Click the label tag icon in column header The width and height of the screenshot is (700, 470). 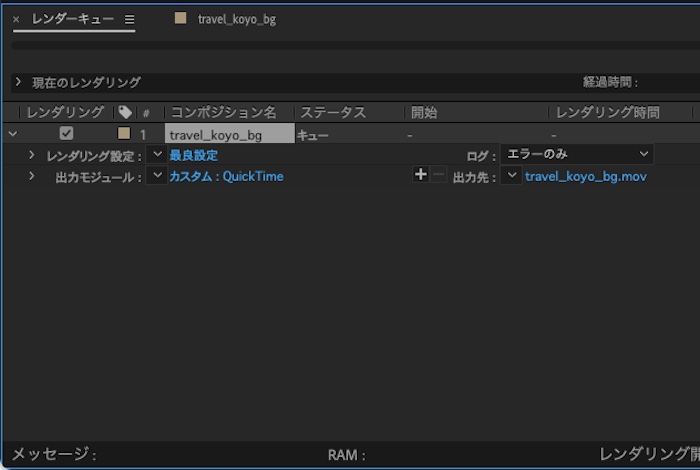[125, 113]
